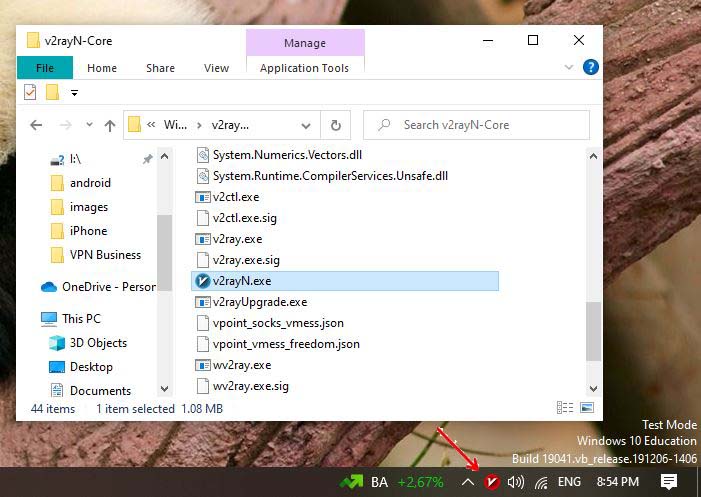701x497 pixels.
Task: Open Customize Quick Access Toolbar dropdown
Action: coord(74,93)
